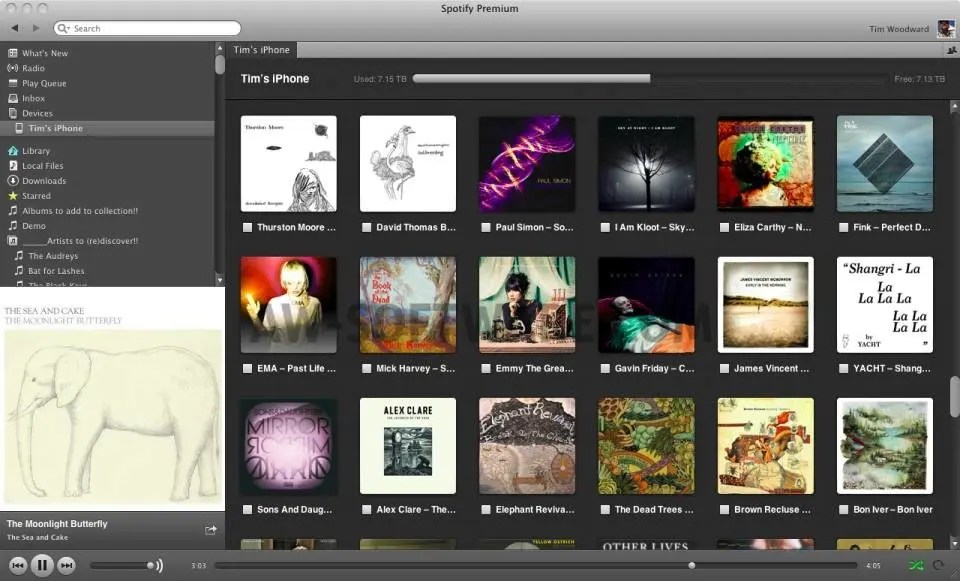
Task: Tick the Gavin Friday album checkbox
Action: (605, 369)
